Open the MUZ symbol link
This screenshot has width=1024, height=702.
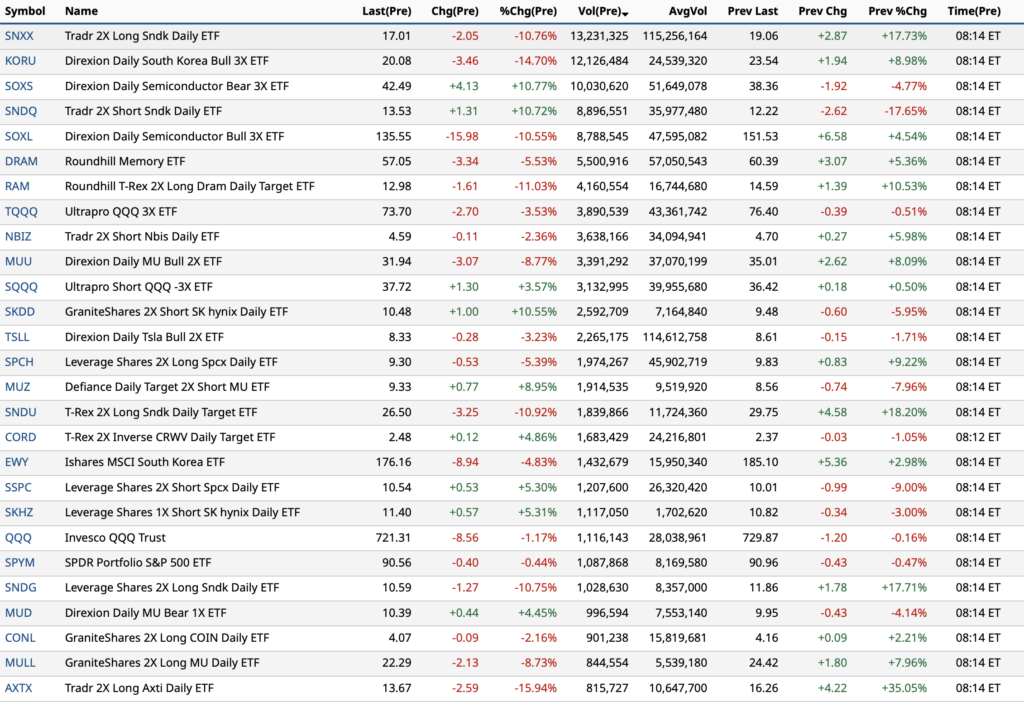[18, 387]
